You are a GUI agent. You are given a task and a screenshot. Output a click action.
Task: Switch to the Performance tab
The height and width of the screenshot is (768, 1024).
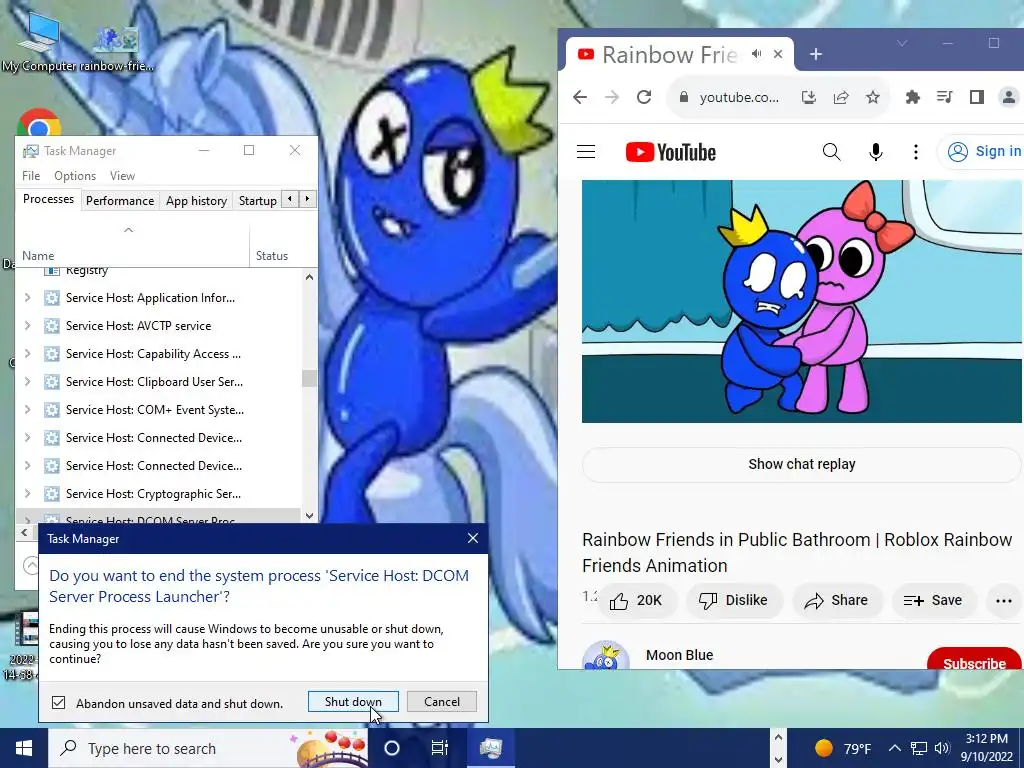(120, 200)
